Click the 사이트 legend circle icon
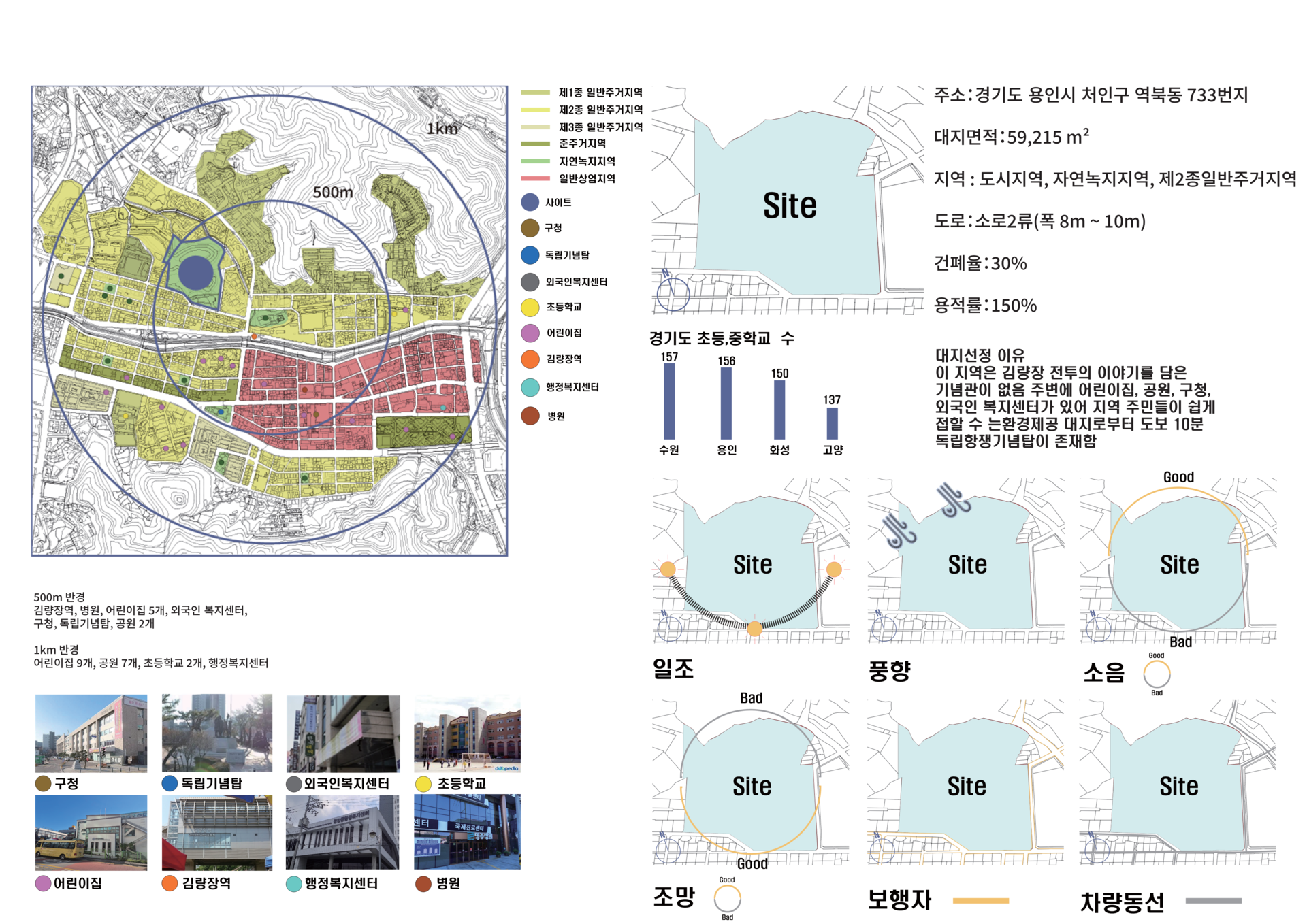 (x=530, y=202)
